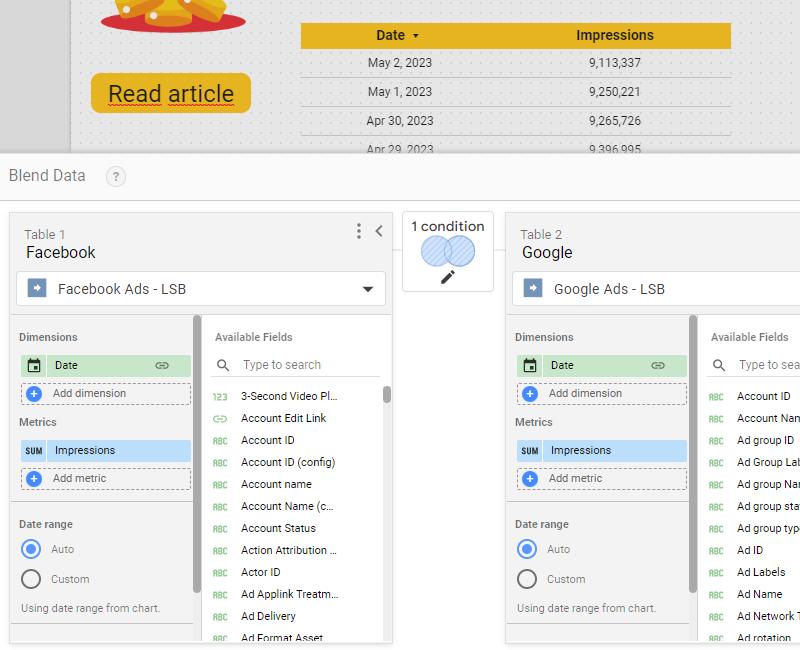Click Table 2 configuration panel scrollbar

coord(693,454)
